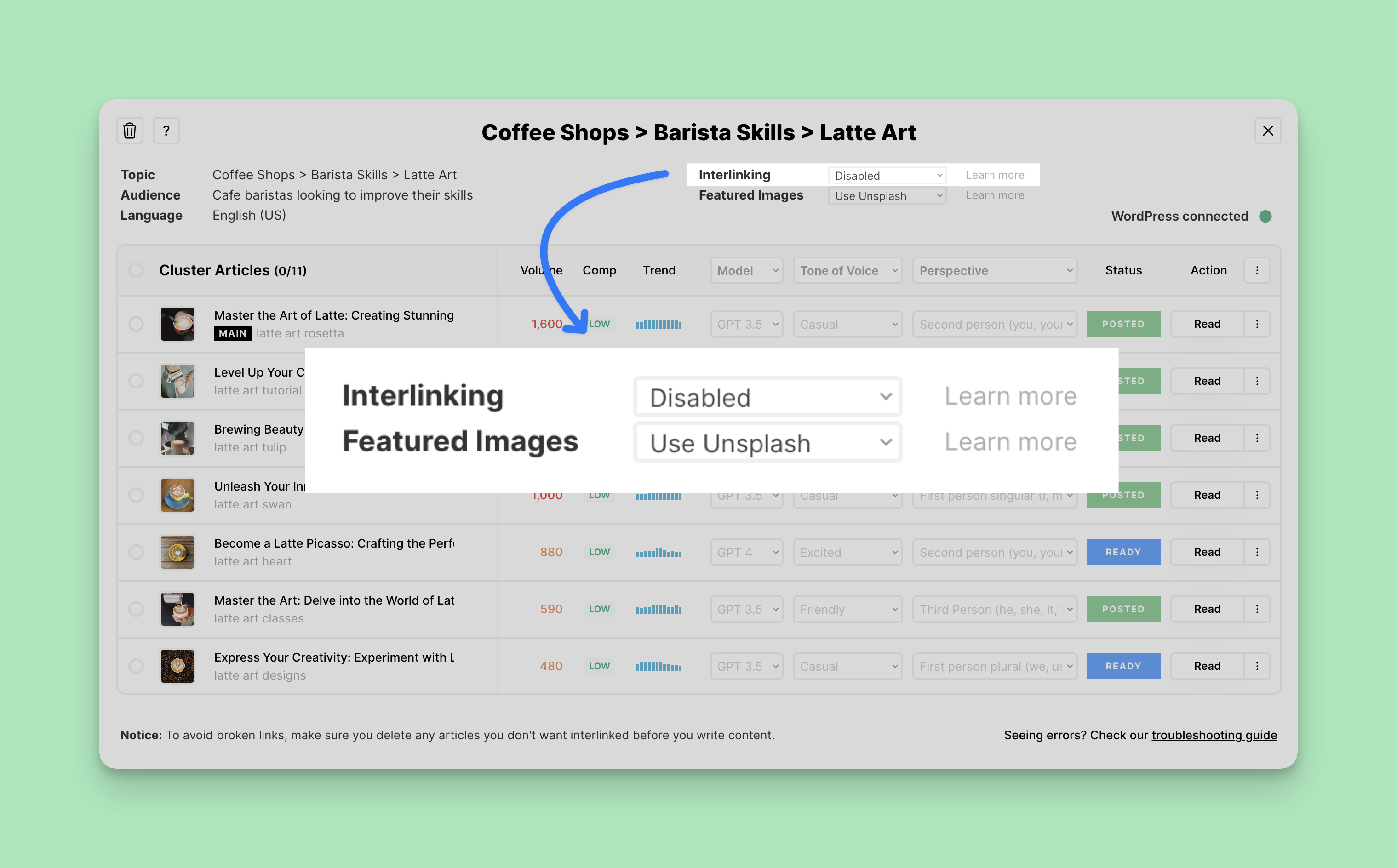The image size is (1397, 868).
Task: Click the WordPress connected green status dot
Action: click(x=1265, y=217)
